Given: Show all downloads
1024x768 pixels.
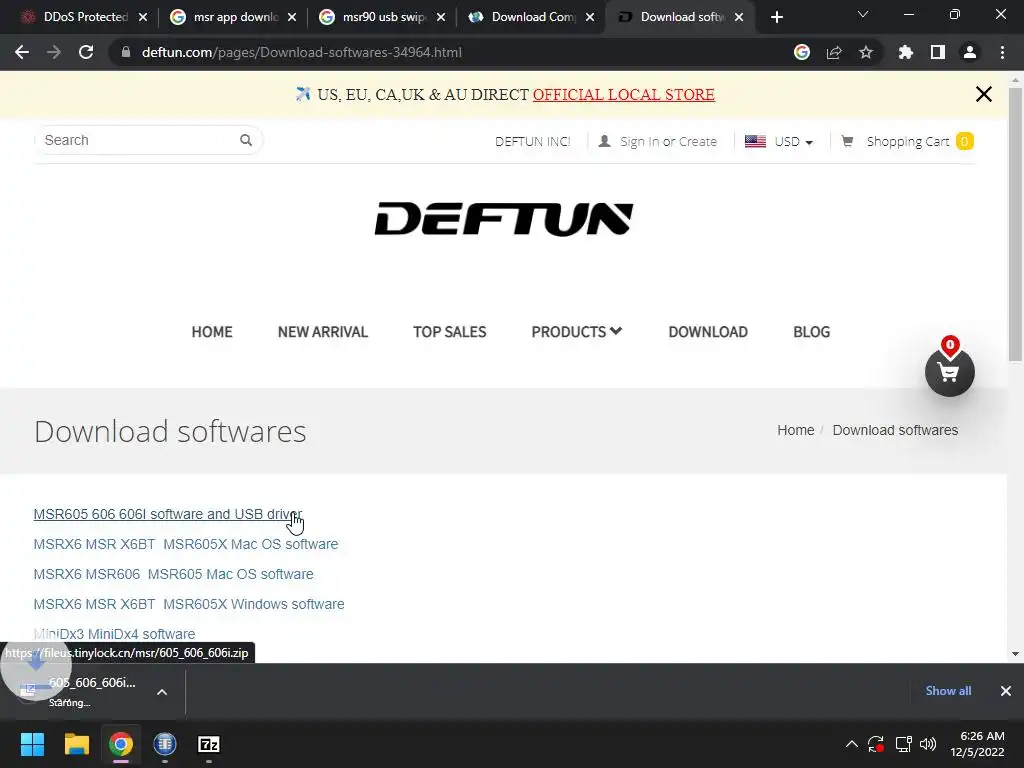Looking at the screenshot, I should (x=948, y=691).
